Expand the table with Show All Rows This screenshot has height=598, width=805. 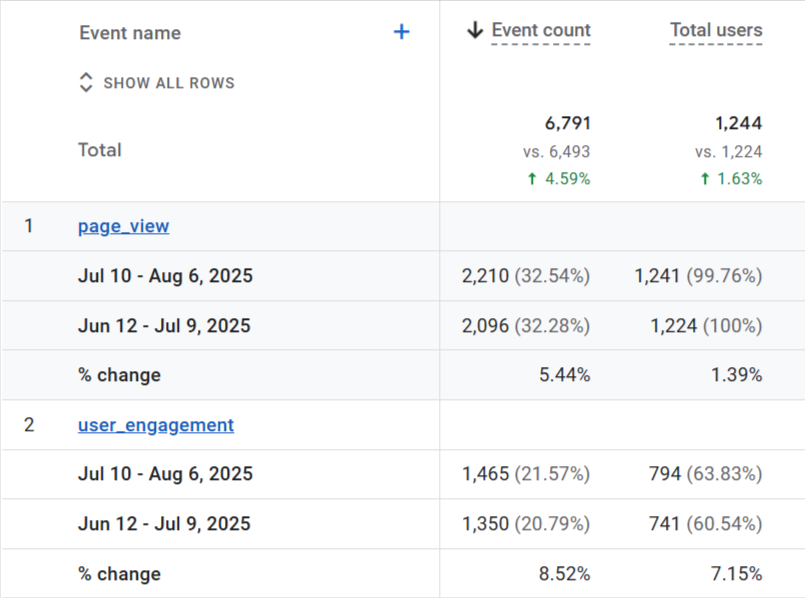tap(157, 83)
